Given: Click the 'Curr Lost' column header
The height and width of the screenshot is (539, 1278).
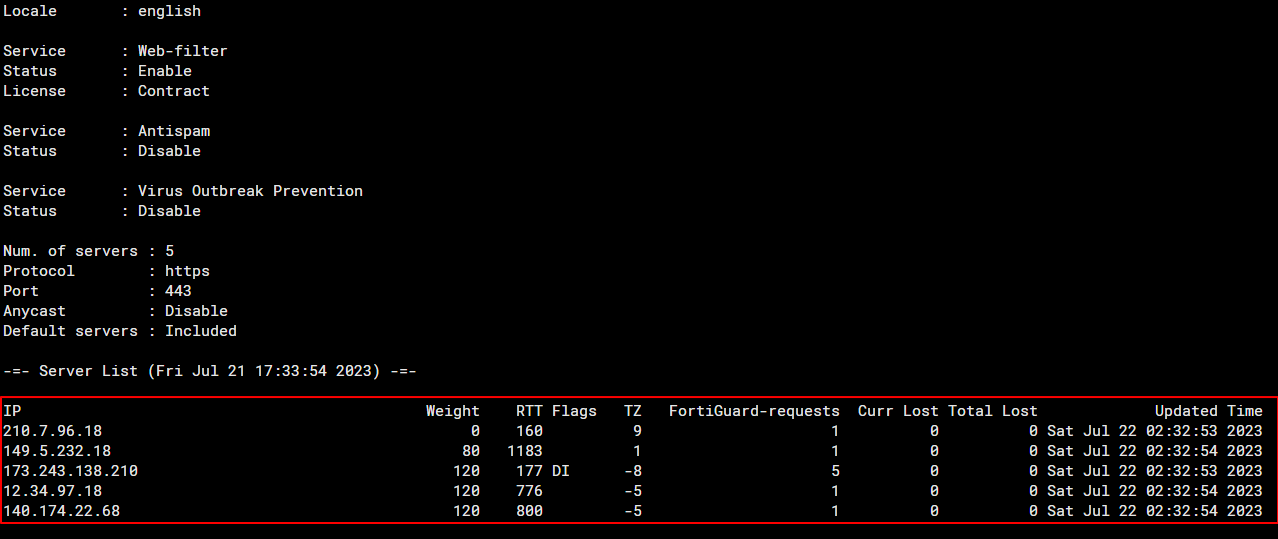Looking at the screenshot, I should 898,411.
